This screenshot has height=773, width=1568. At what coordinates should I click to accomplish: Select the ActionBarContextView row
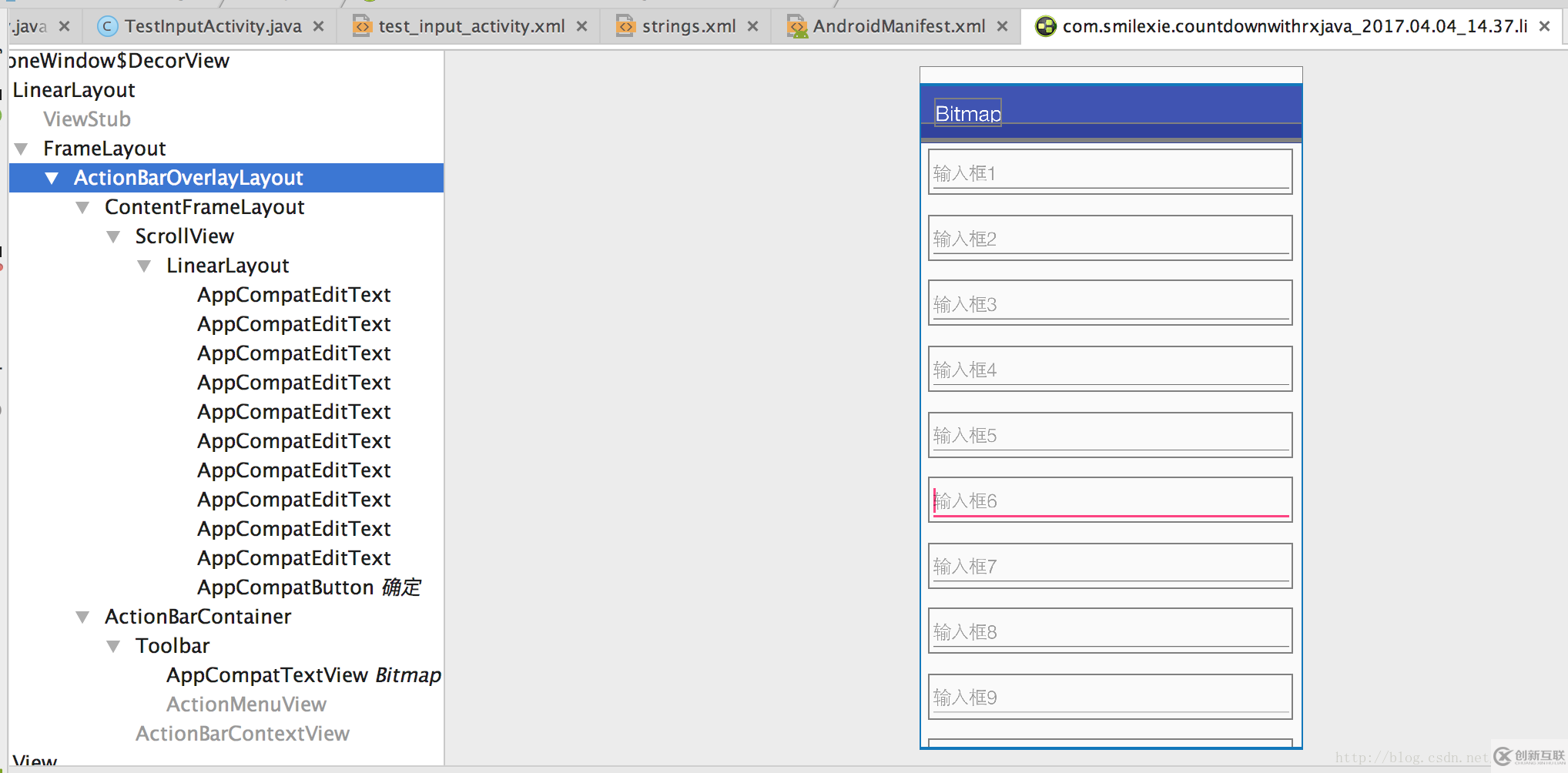coord(243,734)
